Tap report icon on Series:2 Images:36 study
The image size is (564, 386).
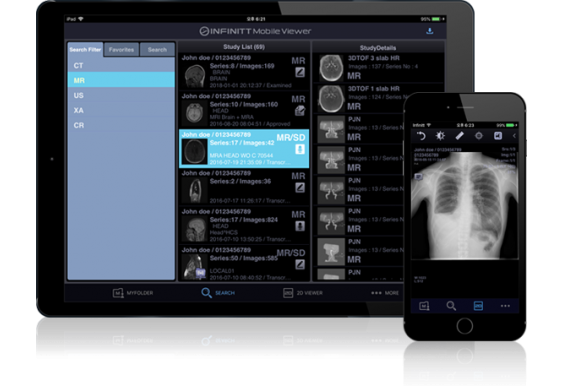tap(300, 187)
